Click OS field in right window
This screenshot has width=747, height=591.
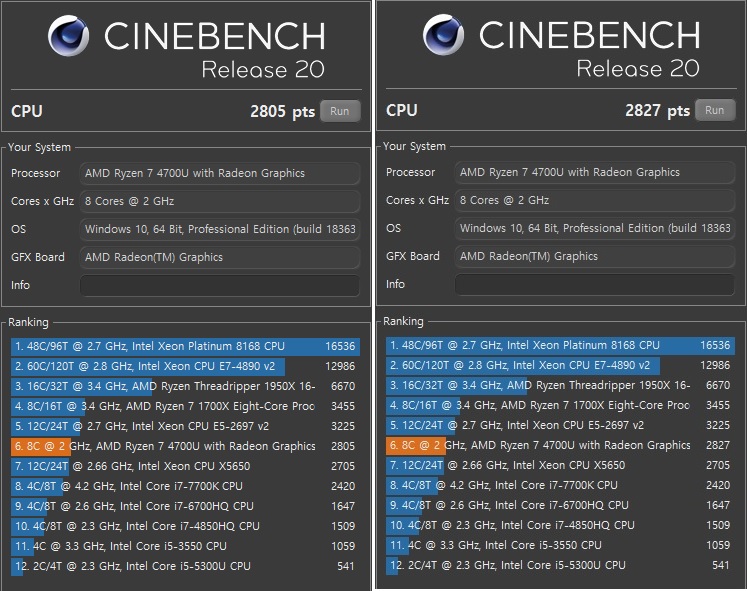point(595,228)
